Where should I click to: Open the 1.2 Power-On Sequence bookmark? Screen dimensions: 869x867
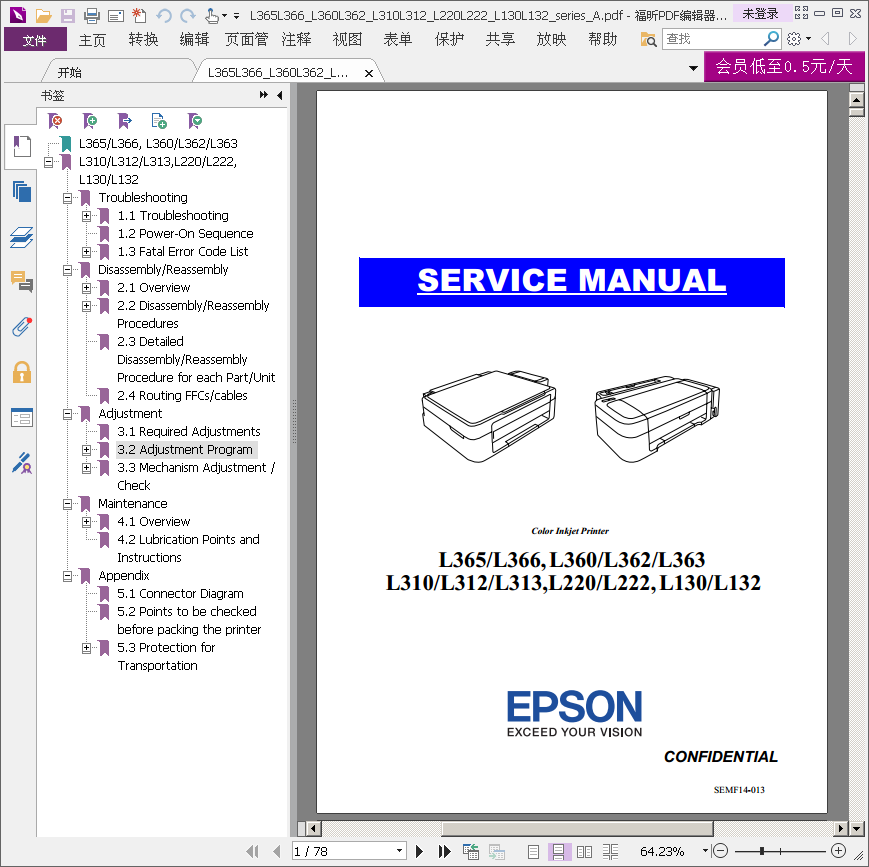[x=185, y=233]
